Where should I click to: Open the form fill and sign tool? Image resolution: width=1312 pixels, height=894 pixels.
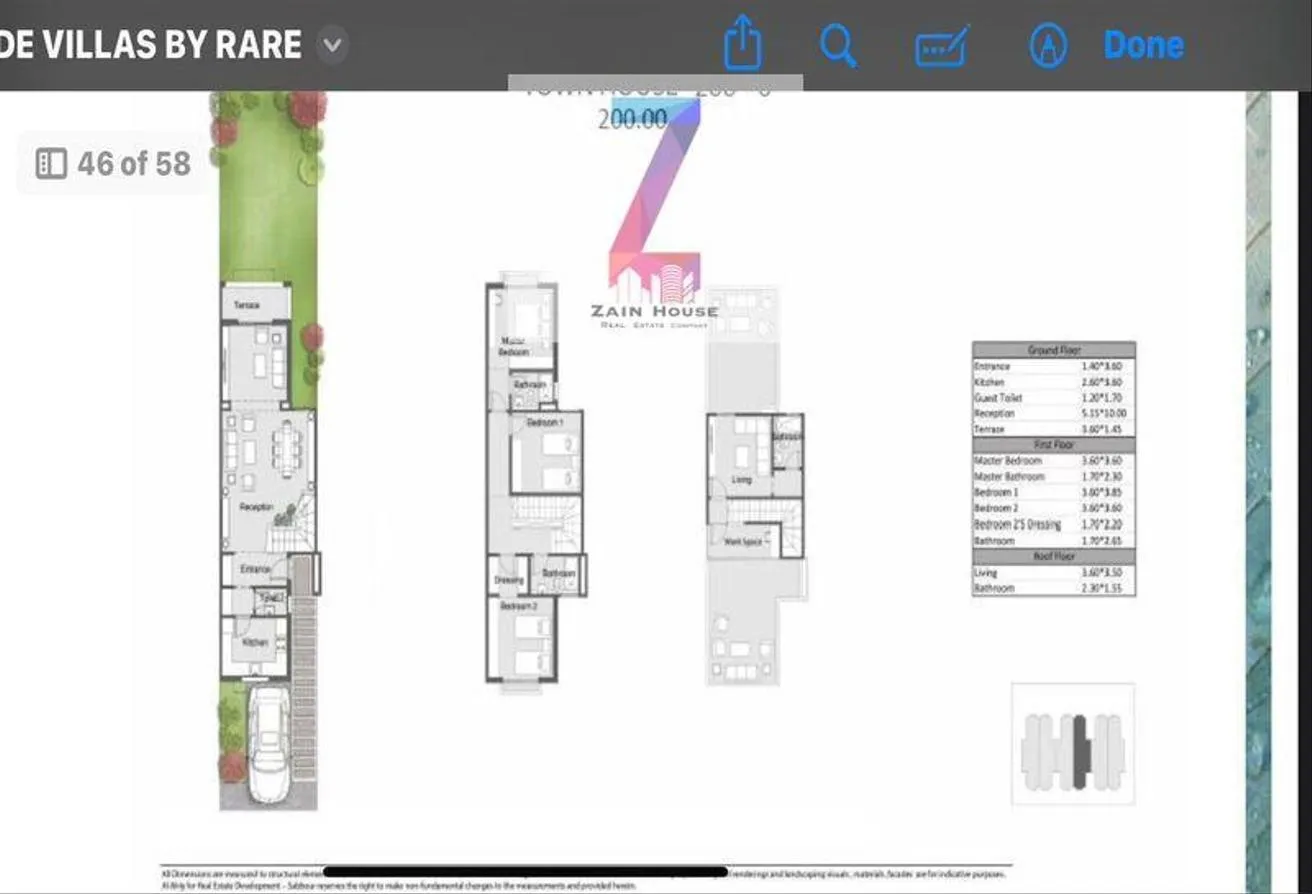pyautogui.click(x=942, y=46)
